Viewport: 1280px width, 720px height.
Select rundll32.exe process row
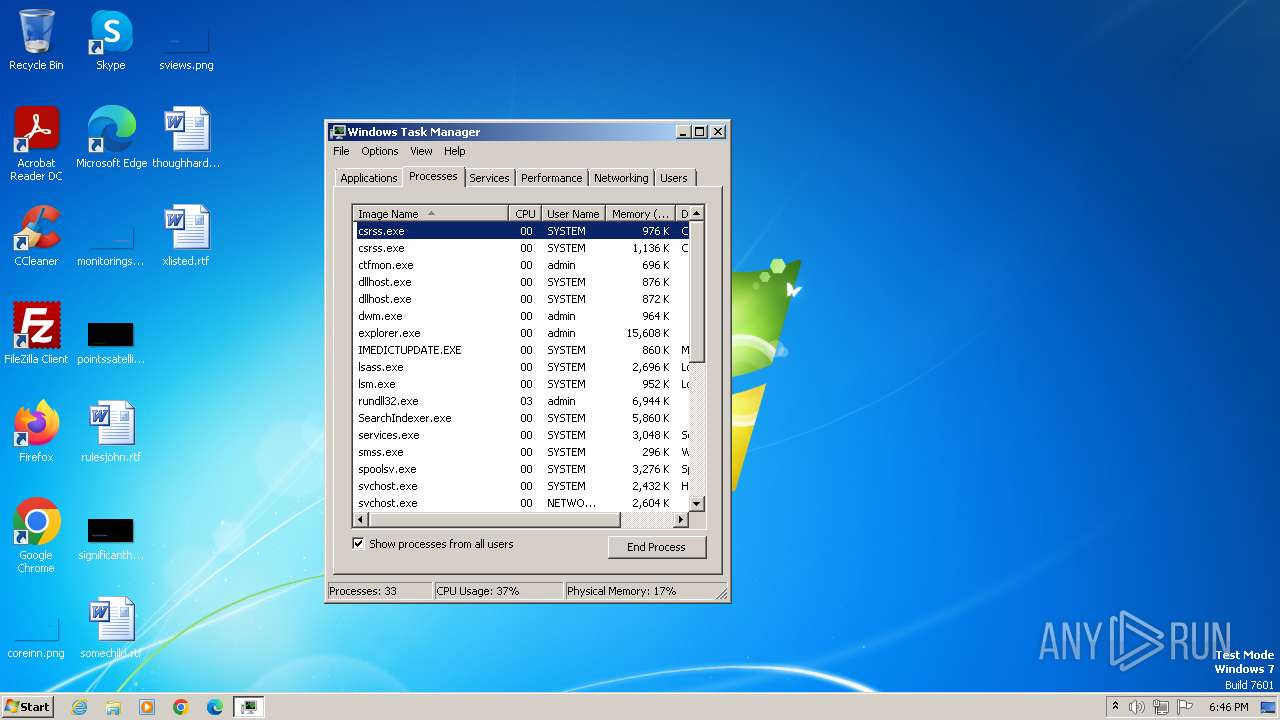pos(521,401)
